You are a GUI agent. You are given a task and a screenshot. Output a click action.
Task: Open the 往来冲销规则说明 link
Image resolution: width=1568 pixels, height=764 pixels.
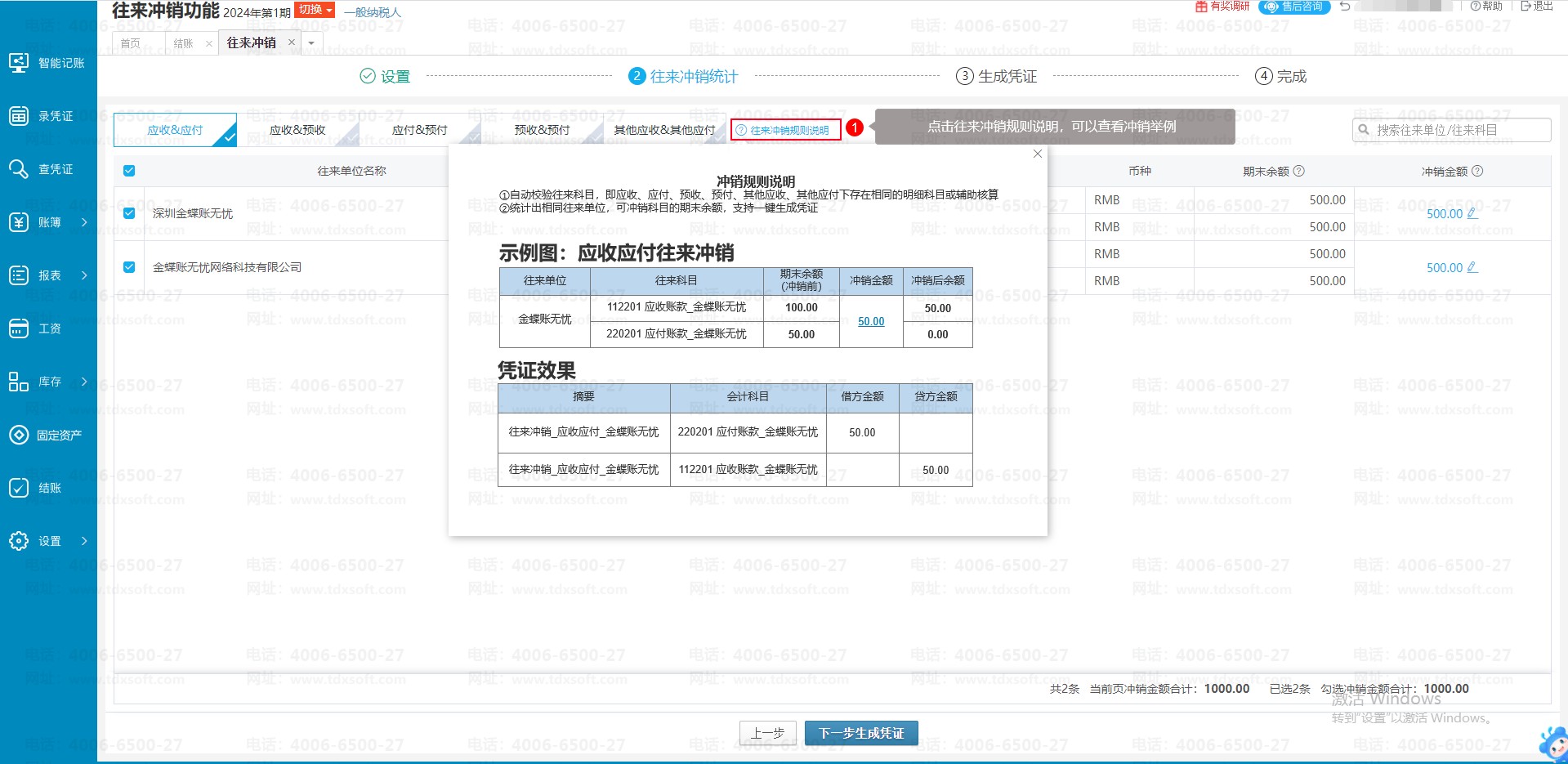coord(785,130)
